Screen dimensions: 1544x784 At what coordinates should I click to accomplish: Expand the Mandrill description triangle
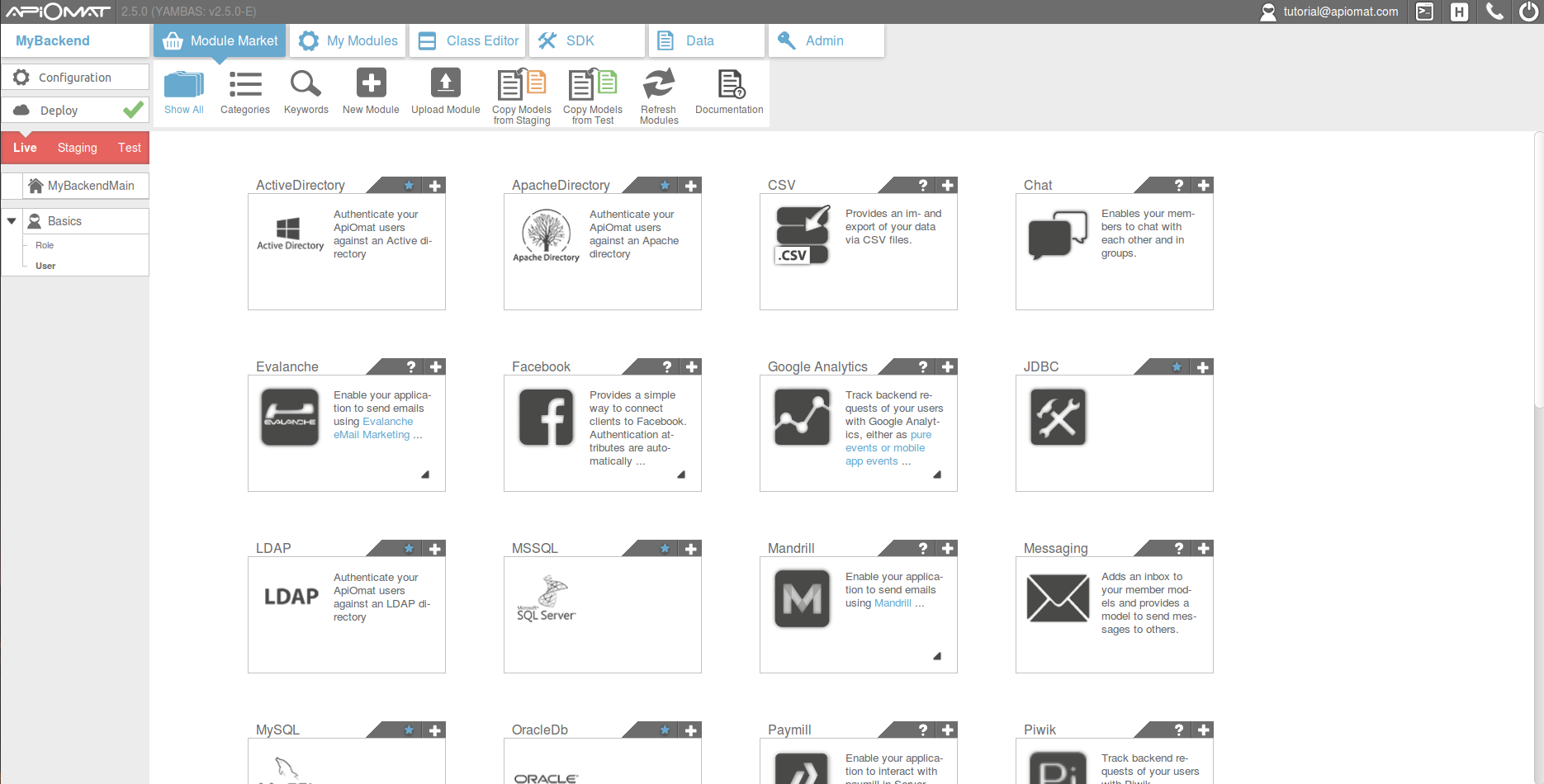pos(937,656)
